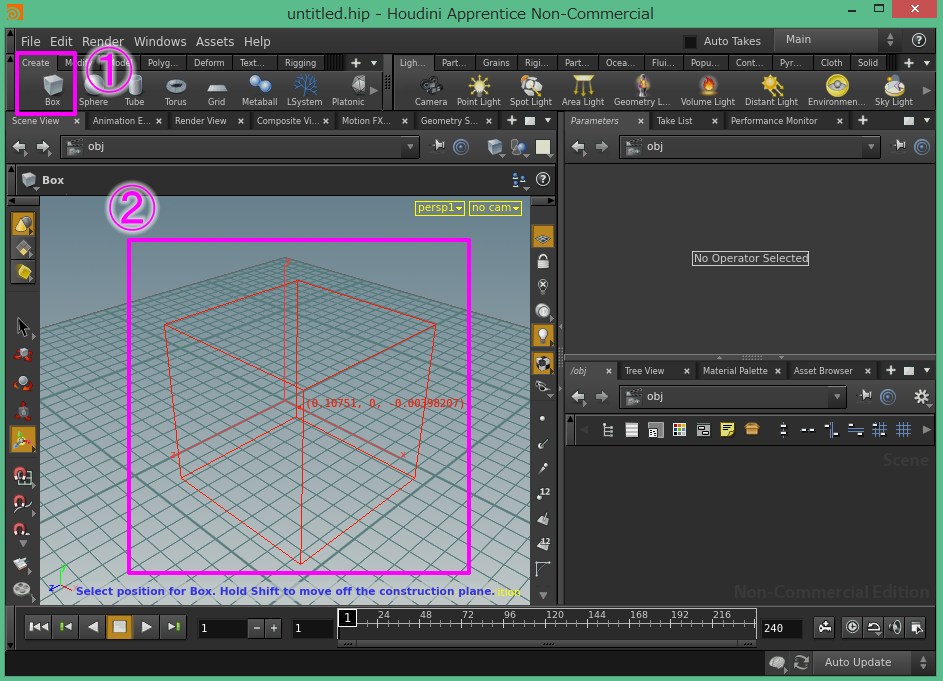This screenshot has height=681, width=943.
Task: Open the no cam camera dropdown
Action: (496, 208)
